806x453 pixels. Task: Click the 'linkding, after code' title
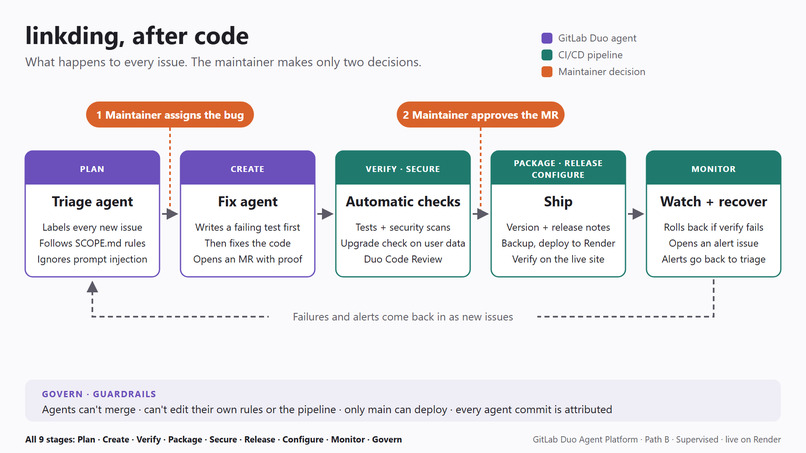pos(137,36)
